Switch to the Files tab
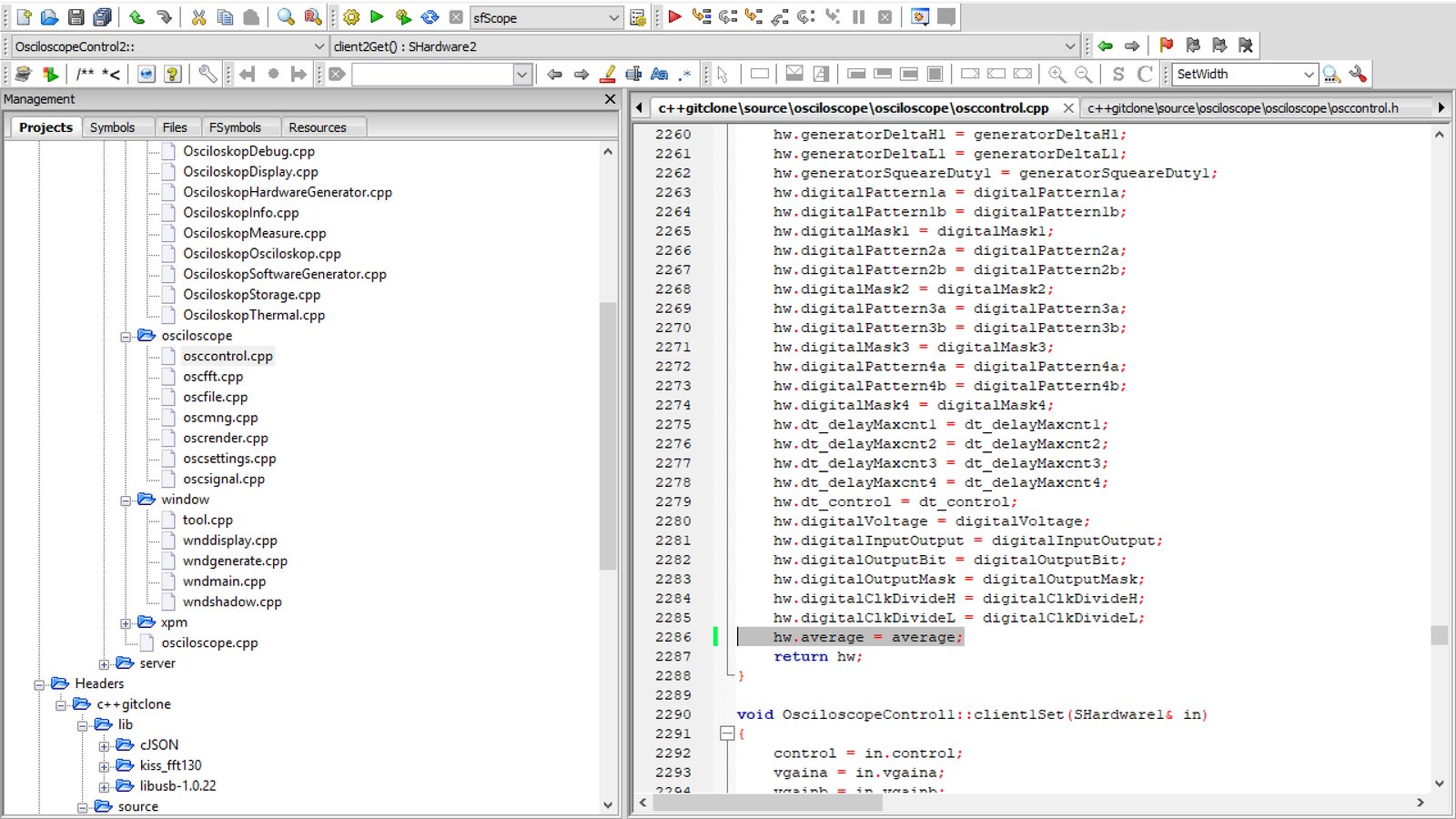 tap(175, 127)
